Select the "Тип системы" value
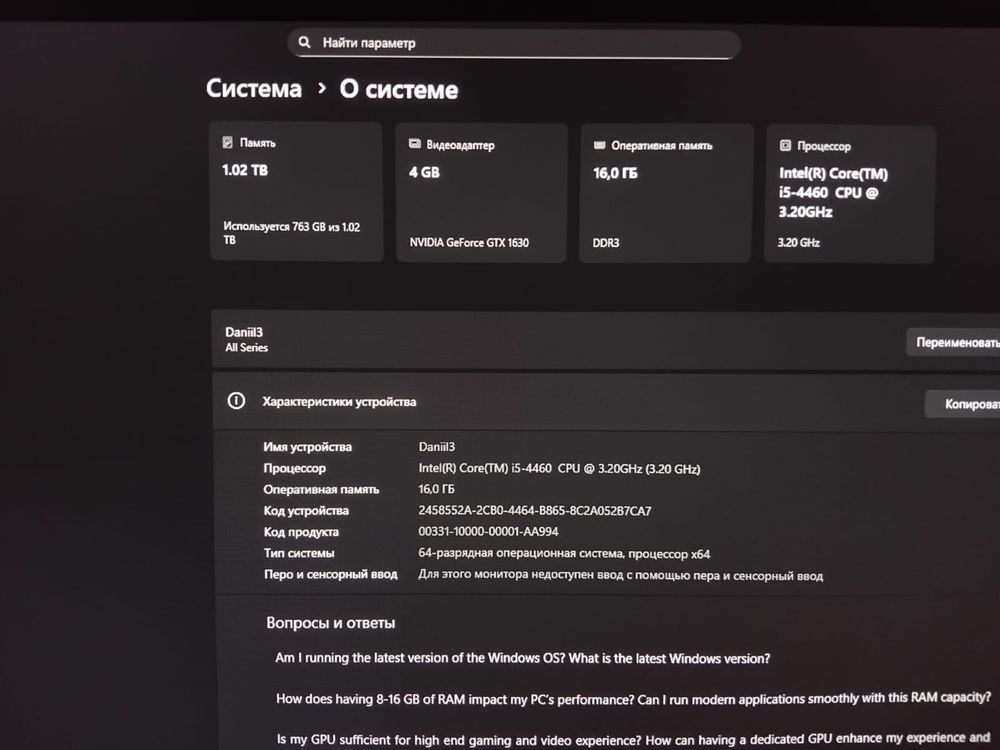1000x750 pixels. click(564, 554)
